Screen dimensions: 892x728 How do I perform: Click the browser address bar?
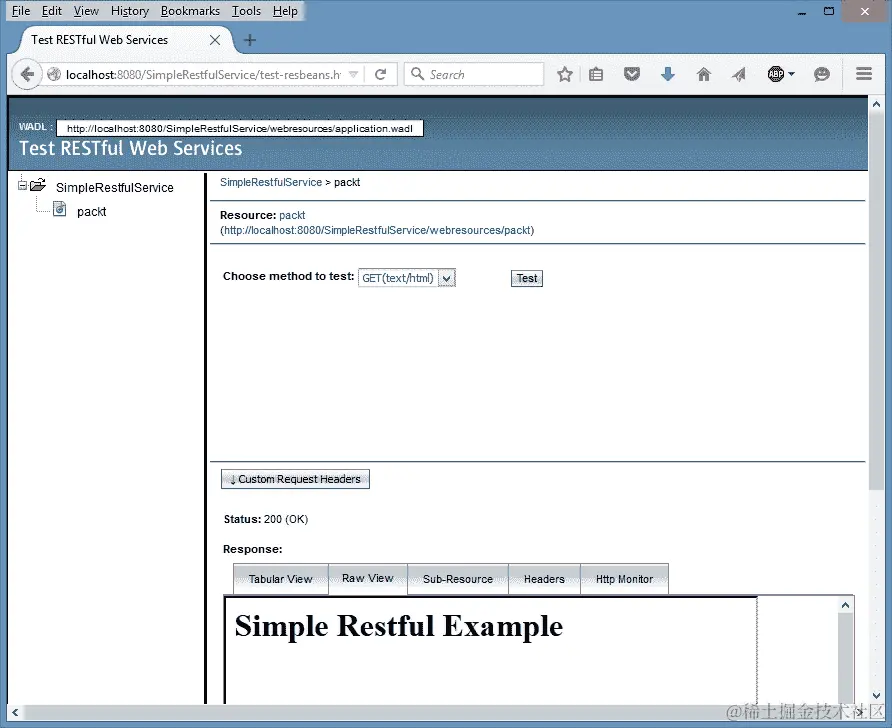[x=203, y=75]
